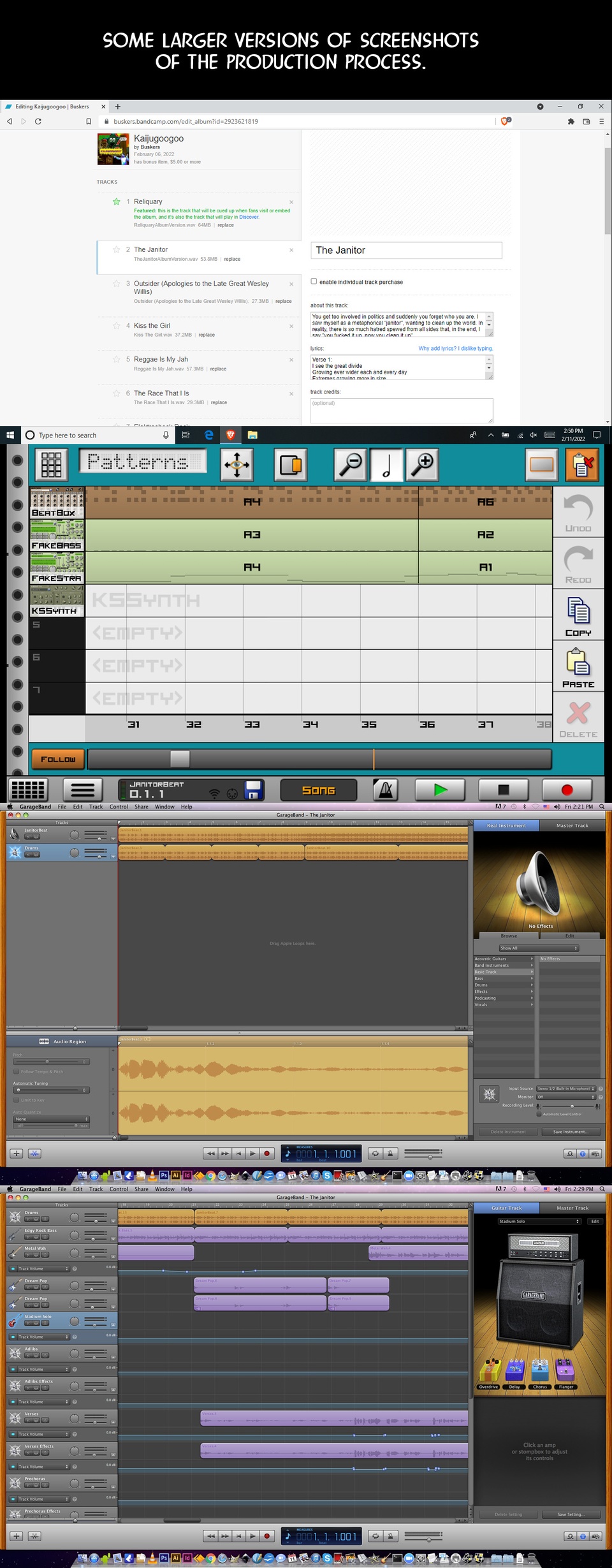Save project with the floppy disk icon

click(x=254, y=790)
